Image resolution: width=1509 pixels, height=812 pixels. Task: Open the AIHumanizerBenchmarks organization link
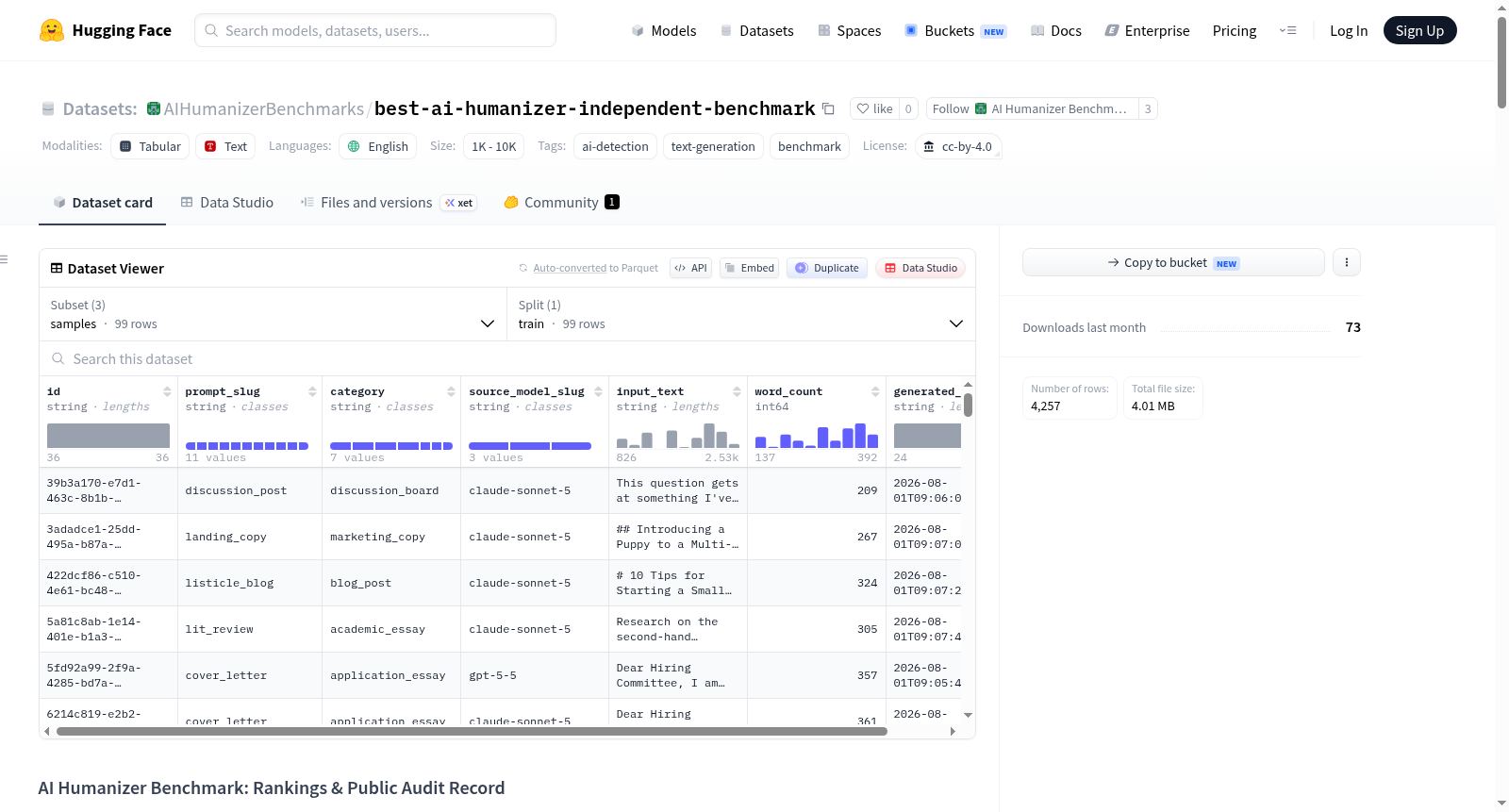click(x=264, y=108)
